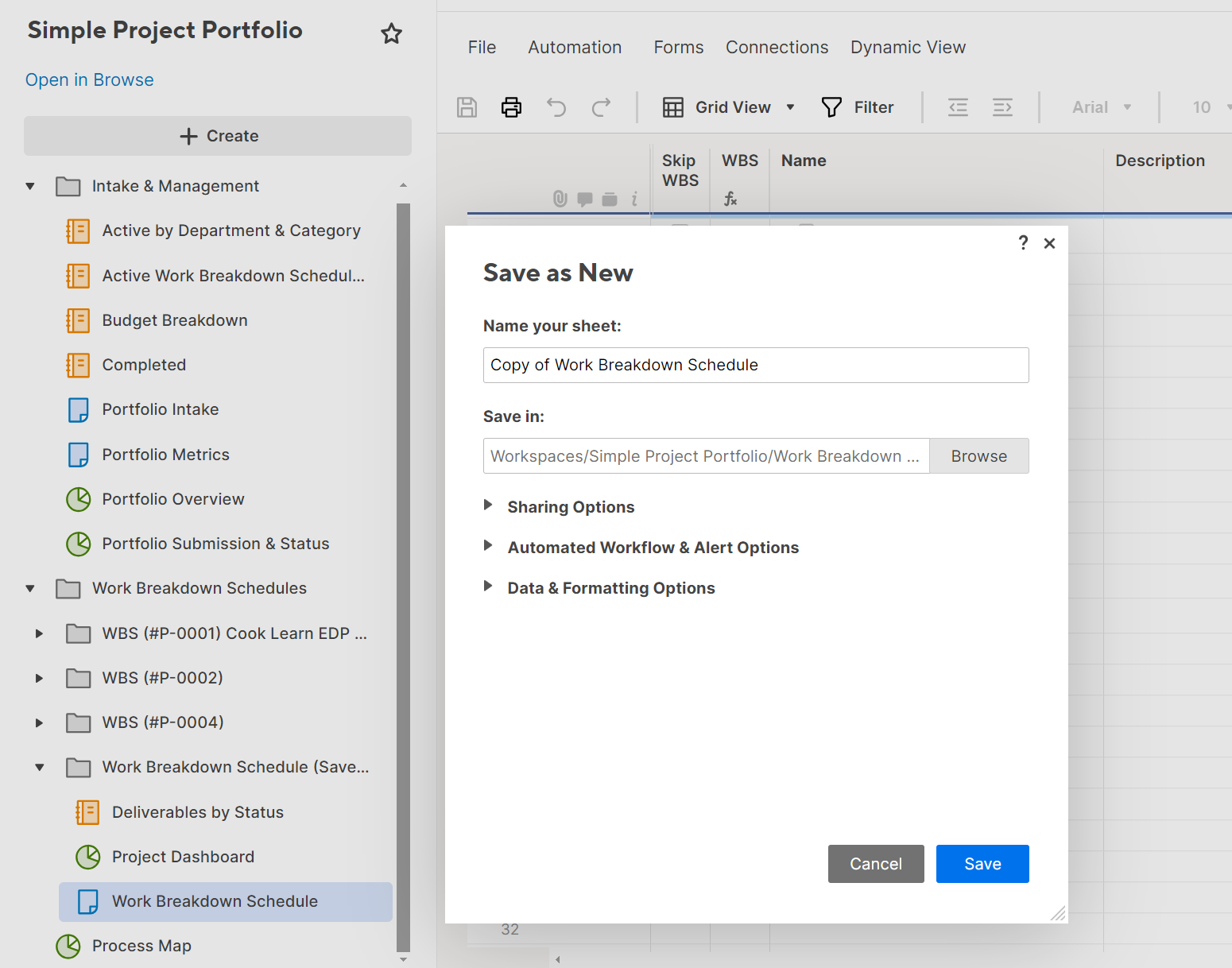Screen dimensions: 1232x968
Task: Expand the WBS (#P-0001) Cook Learn EDP folder
Action: [39, 633]
